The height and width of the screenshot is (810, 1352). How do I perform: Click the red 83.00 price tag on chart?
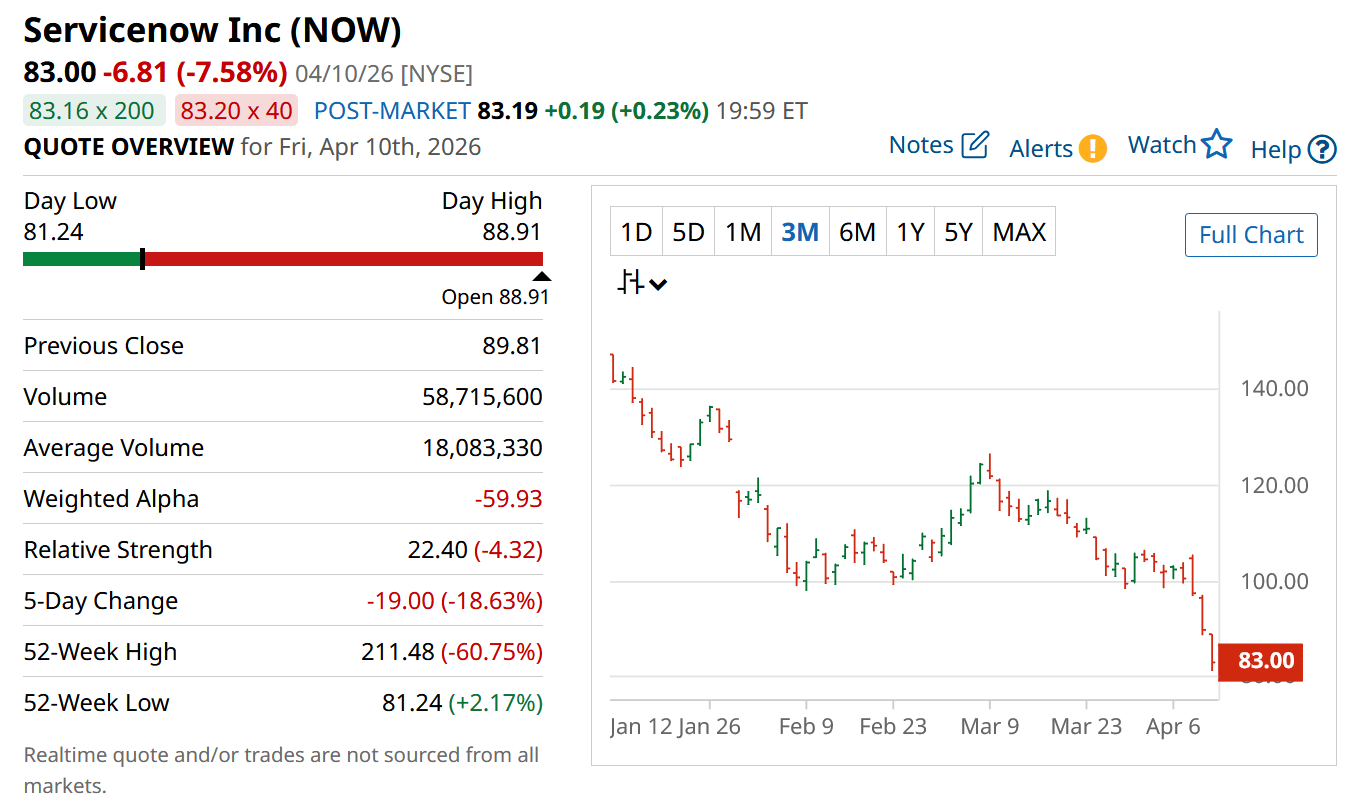click(x=1260, y=661)
